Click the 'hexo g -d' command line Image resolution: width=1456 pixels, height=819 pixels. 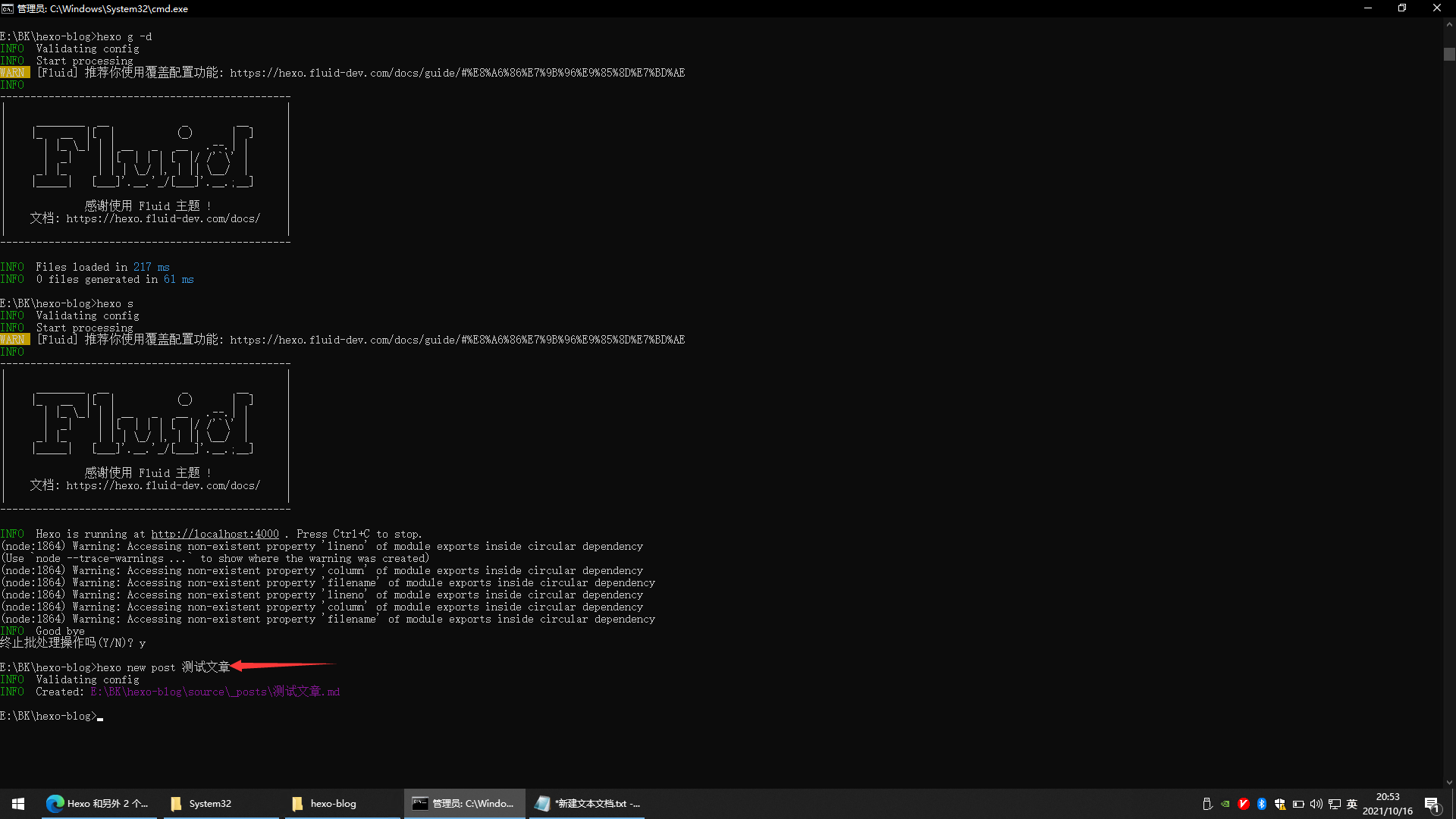point(76,36)
